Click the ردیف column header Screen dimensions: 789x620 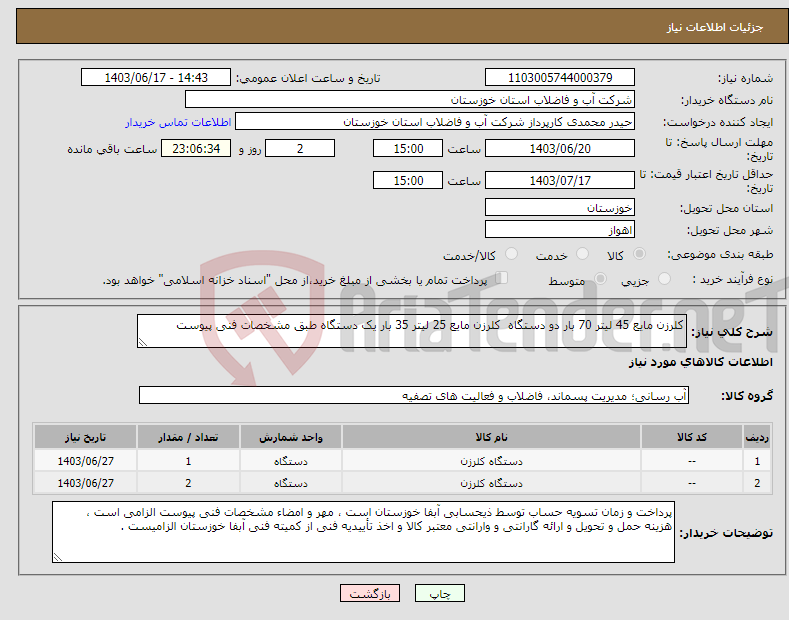(757, 437)
